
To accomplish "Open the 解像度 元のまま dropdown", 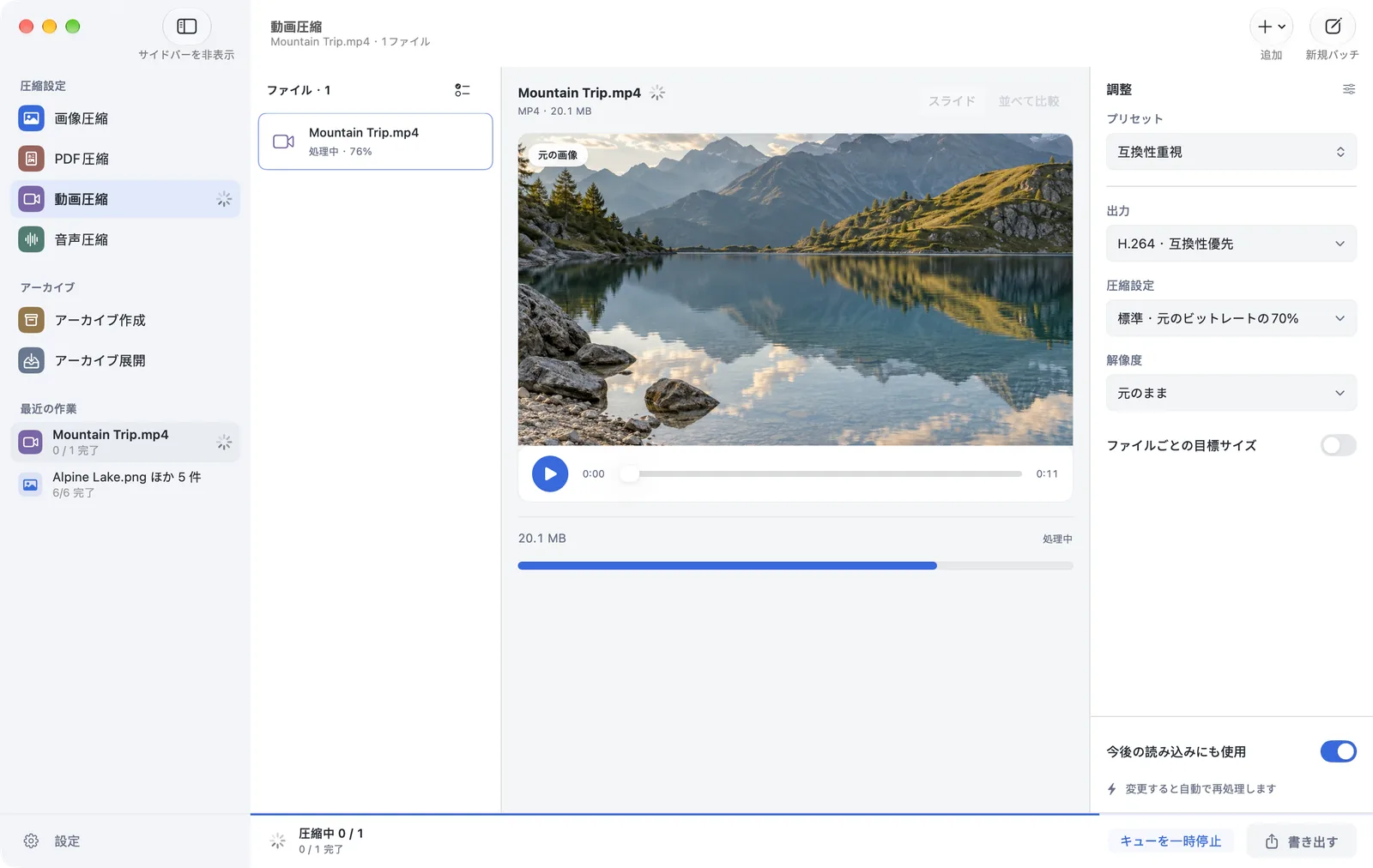I will tap(1231, 393).
